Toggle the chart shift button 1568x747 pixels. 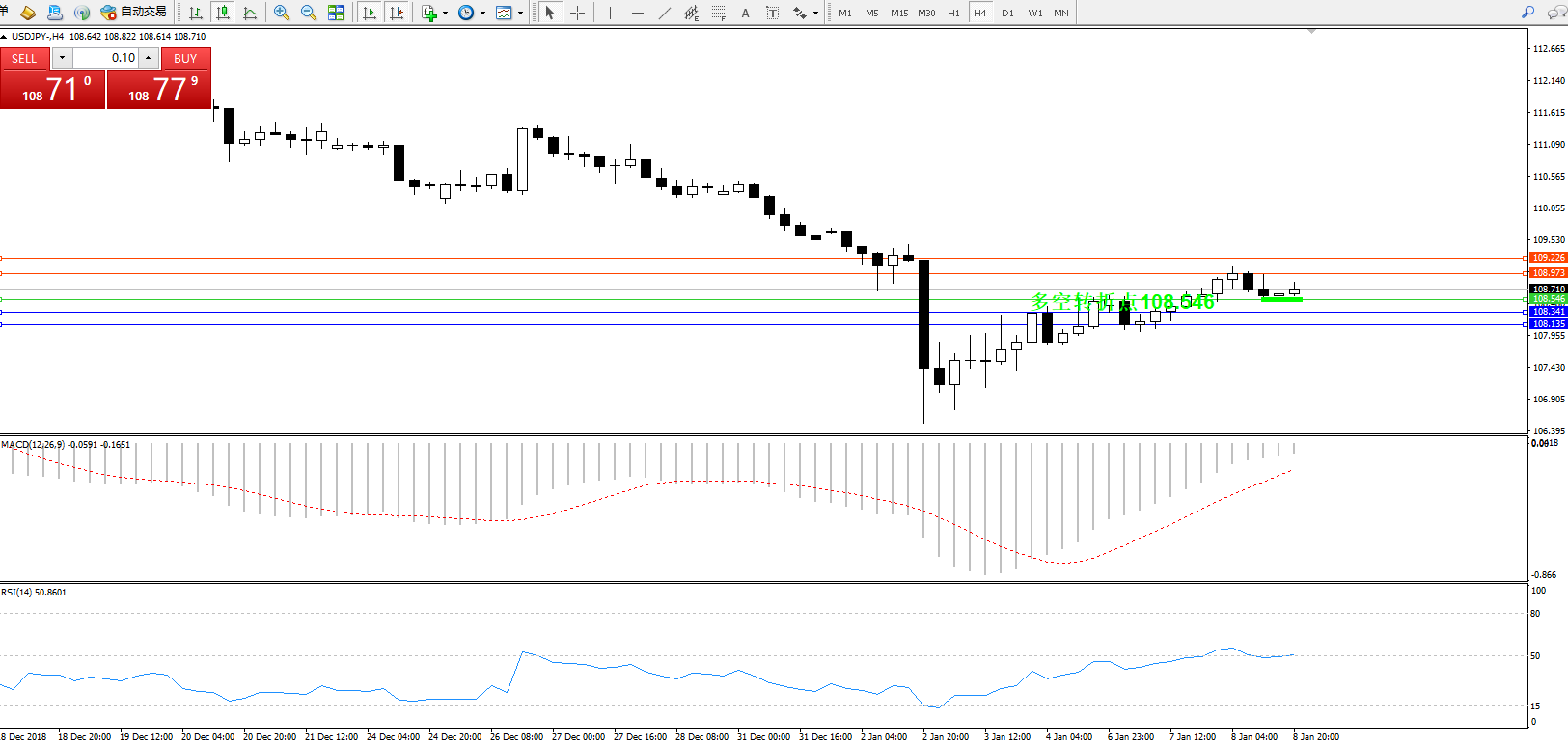(x=397, y=13)
